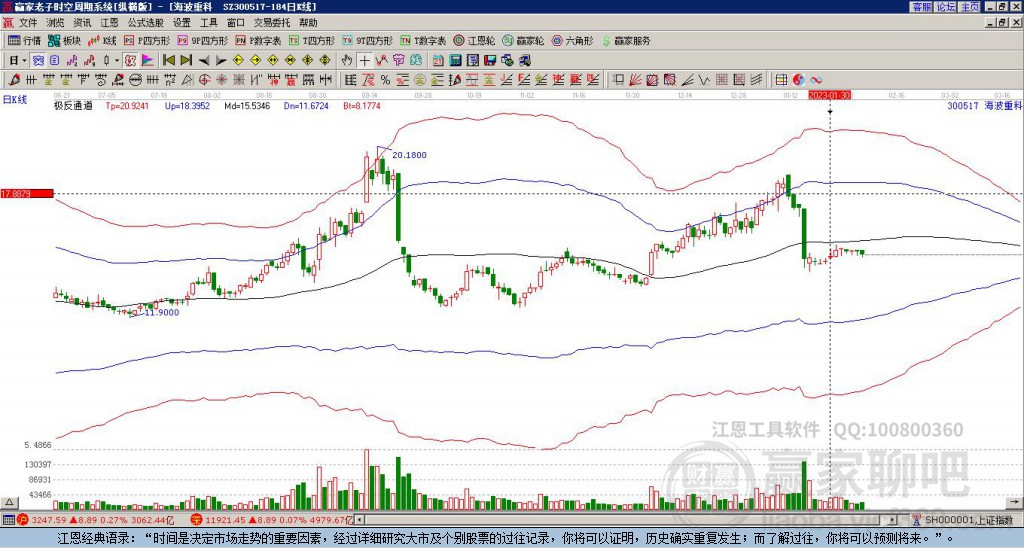Open the 行情 market quotes view
The image size is (1024, 548).
(x=24, y=41)
